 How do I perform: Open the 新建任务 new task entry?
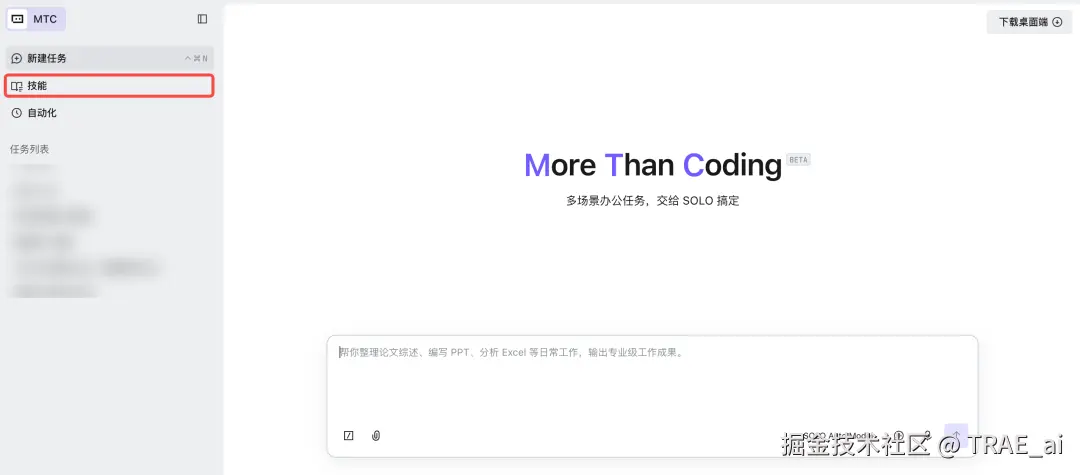pyautogui.click(x=110, y=59)
